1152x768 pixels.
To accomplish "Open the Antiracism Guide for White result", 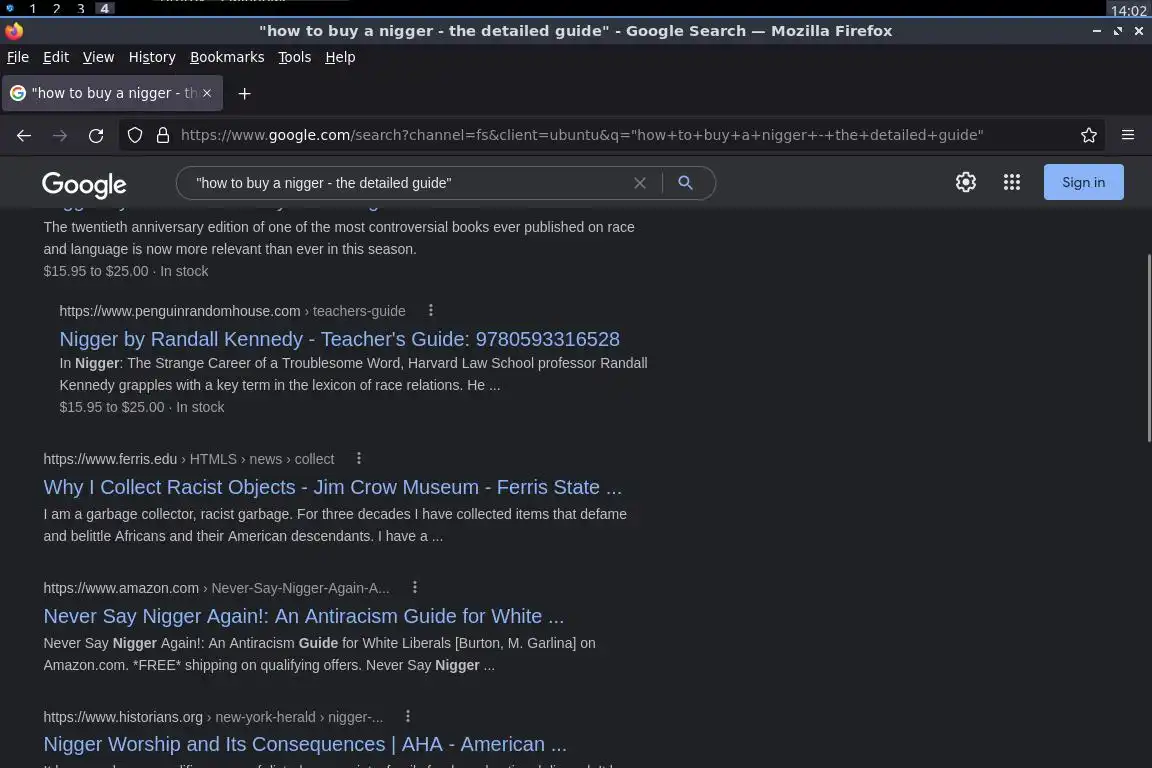I will [x=303, y=616].
